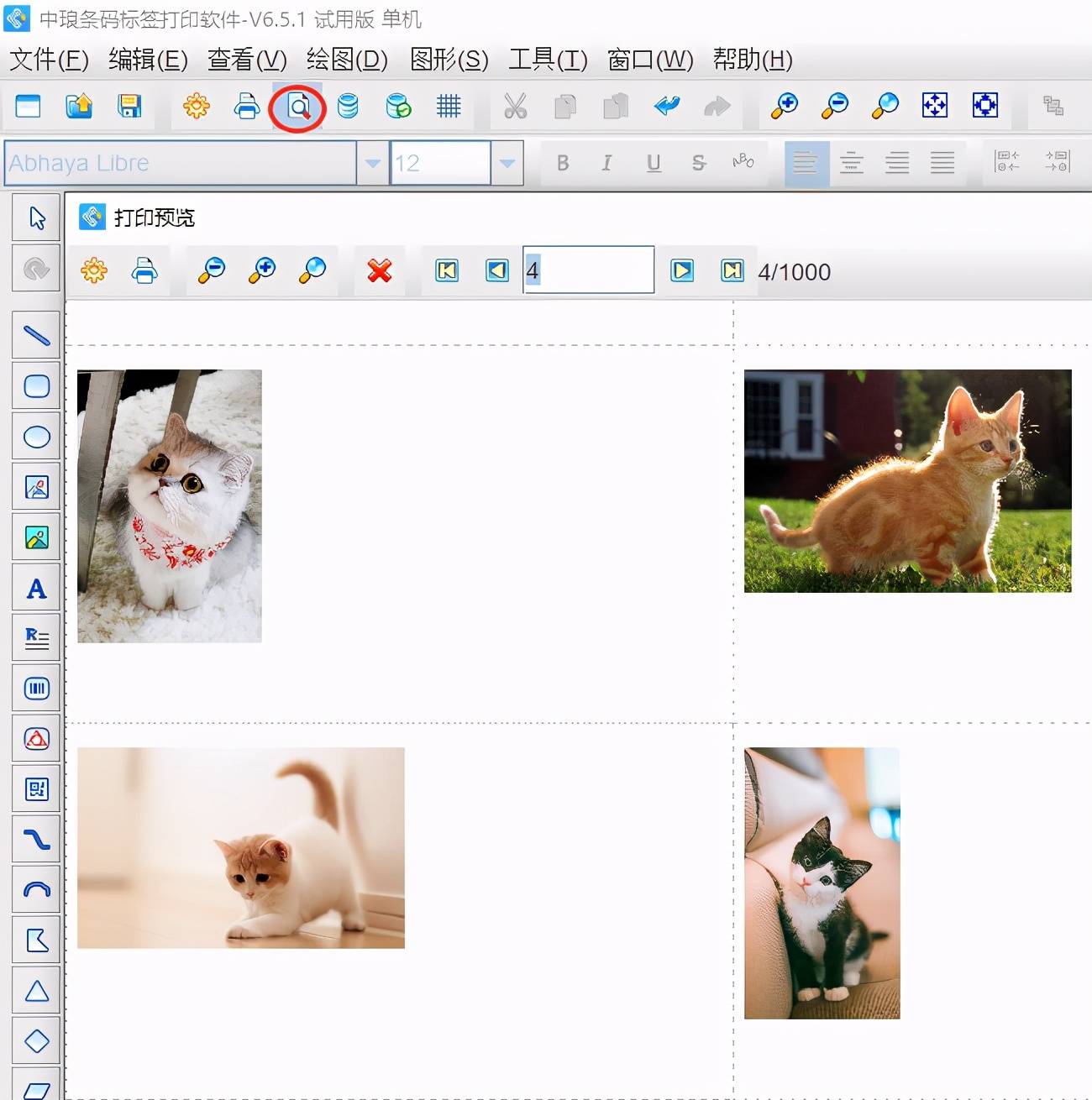This screenshot has height=1100, width=1092.
Task: Expand the Abhaya Libre font dropdown
Action: 372,163
